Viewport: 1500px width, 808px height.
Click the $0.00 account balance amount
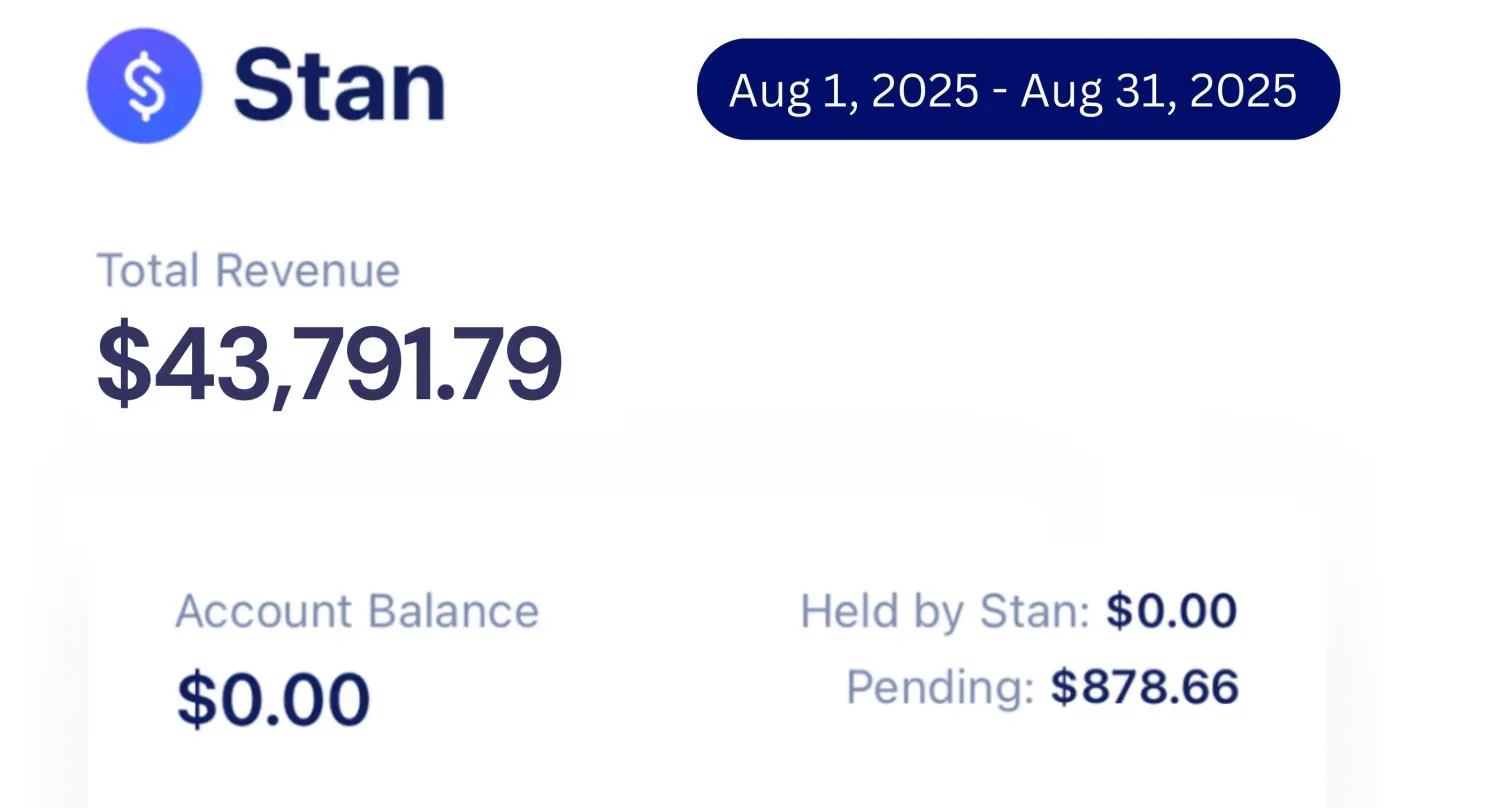click(273, 698)
